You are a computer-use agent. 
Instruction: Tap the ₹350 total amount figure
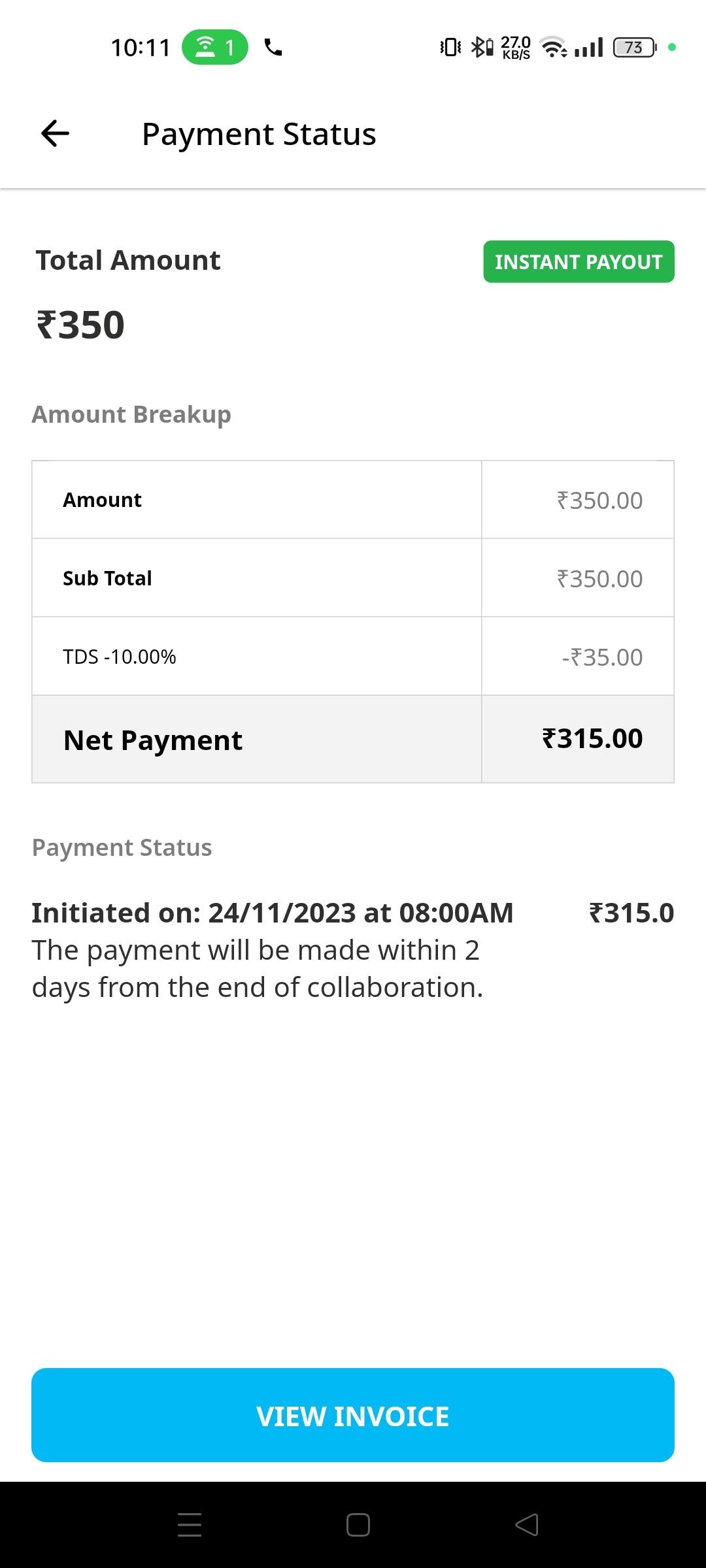pos(80,325)
